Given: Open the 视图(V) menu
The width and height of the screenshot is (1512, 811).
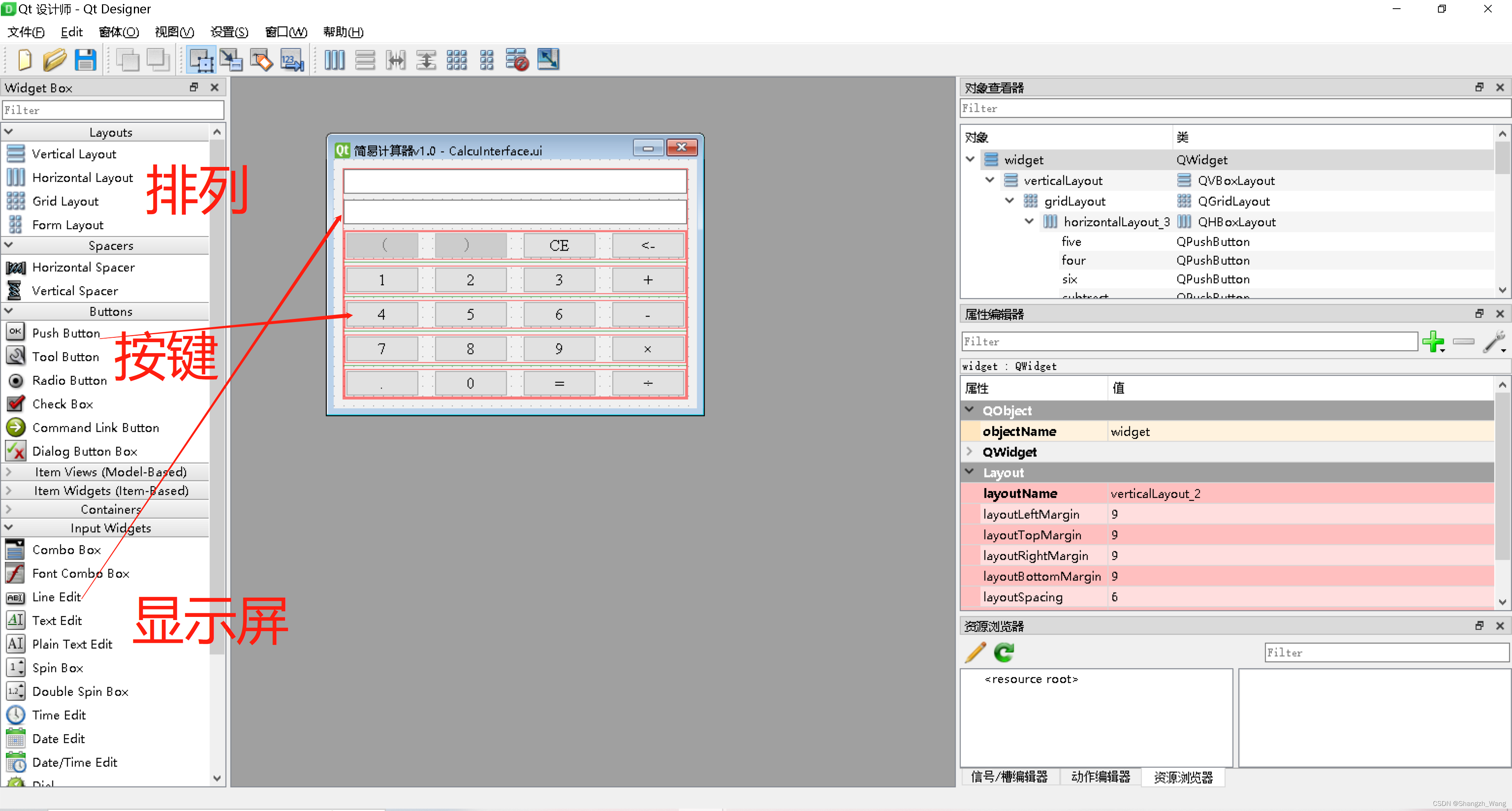Looking at the screenshot, I should (x=174, y=31).
